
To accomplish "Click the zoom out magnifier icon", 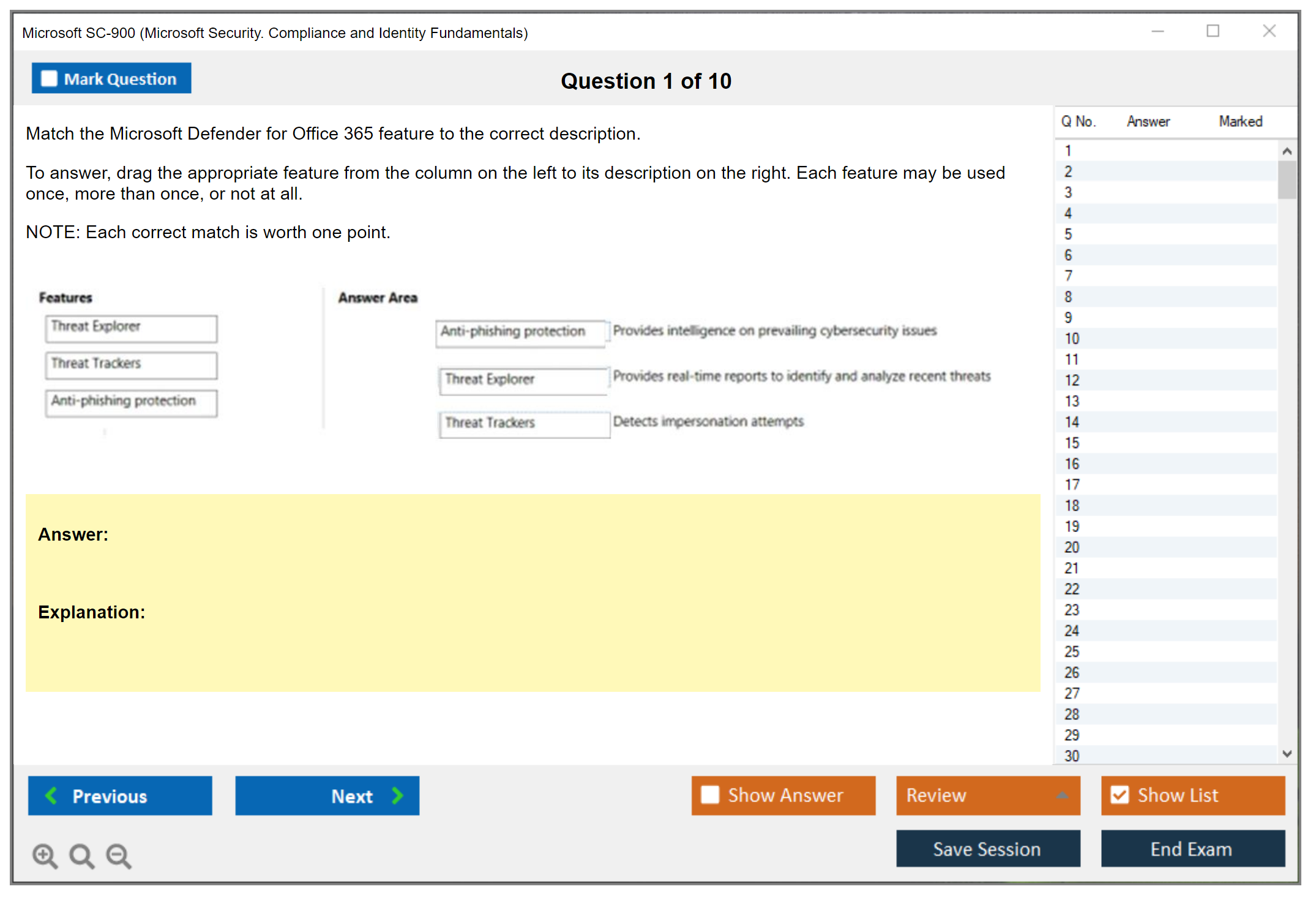I will (x=119, y=855).
